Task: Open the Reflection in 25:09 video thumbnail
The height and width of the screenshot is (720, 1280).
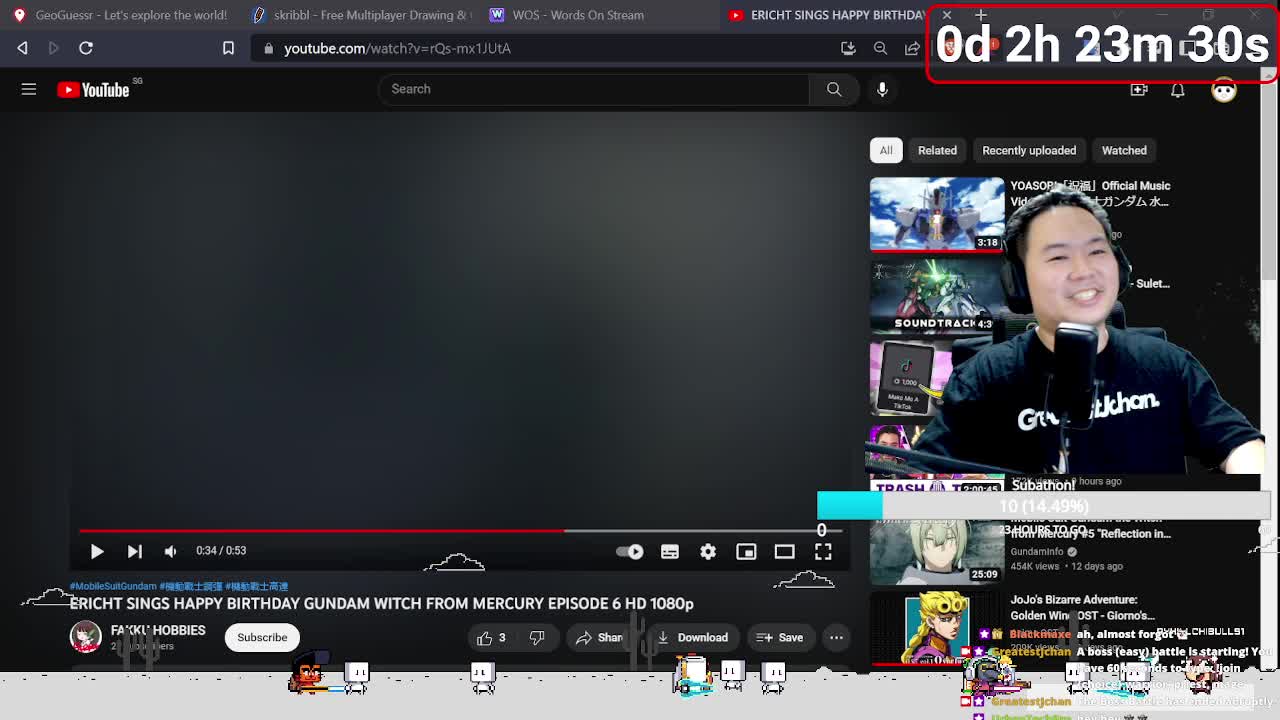Action: (937, 549)
